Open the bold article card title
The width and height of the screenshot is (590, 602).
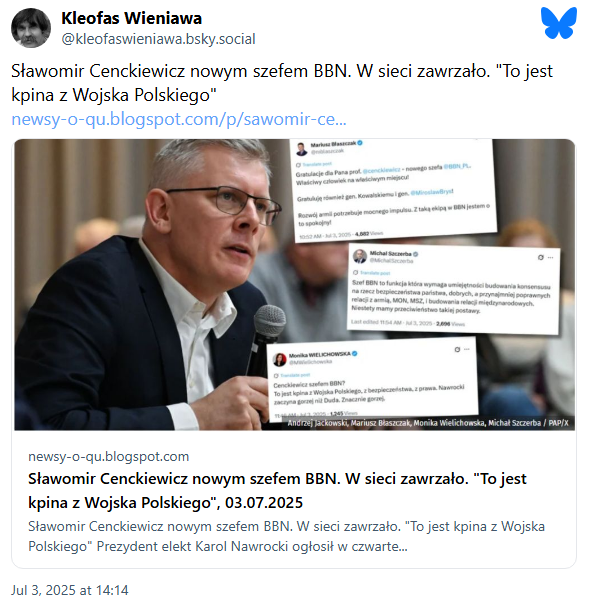tap(277, 490)
